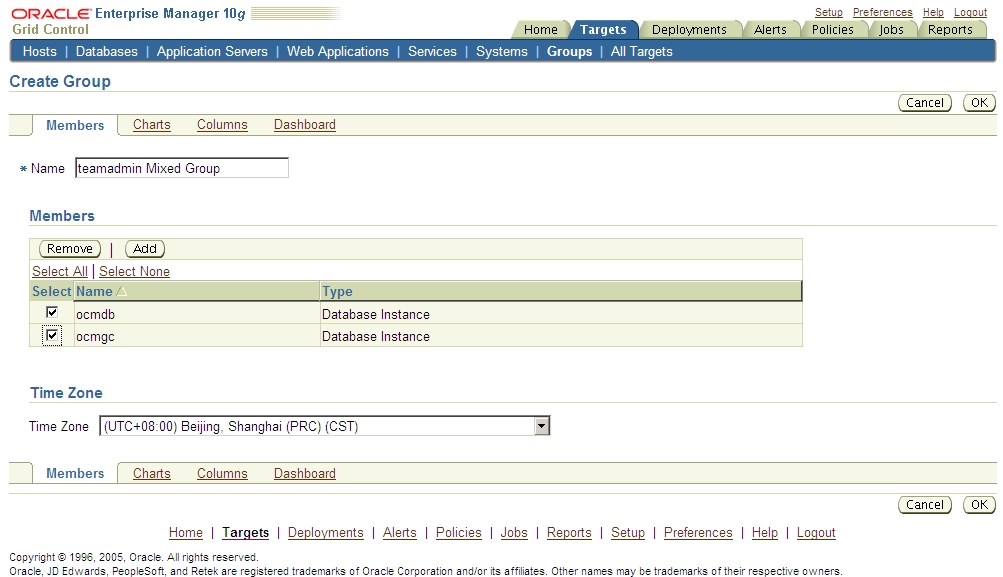
Task: Click the footer Deployments link
Action: pos(326,533)
